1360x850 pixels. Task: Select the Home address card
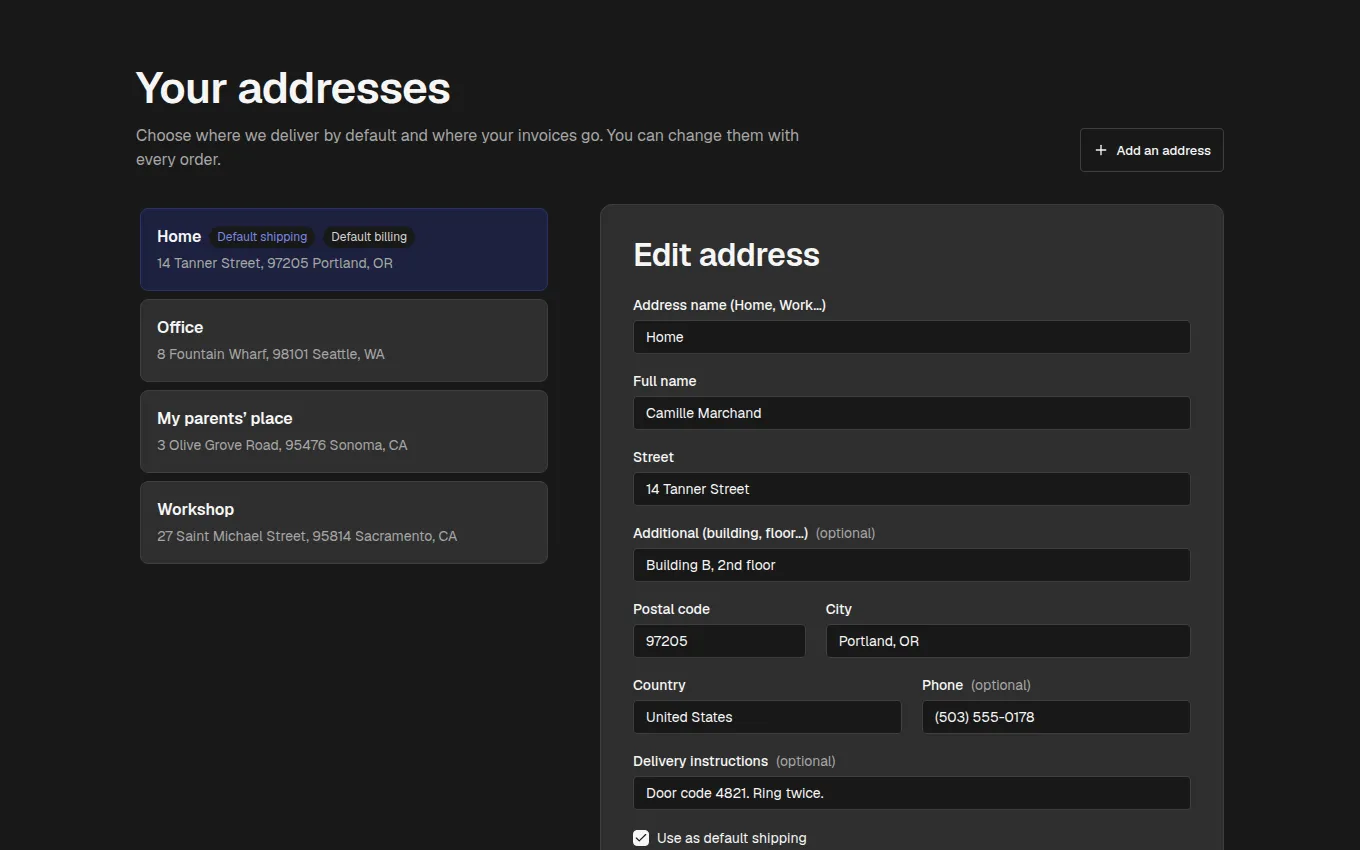click(x=344, y=249)
